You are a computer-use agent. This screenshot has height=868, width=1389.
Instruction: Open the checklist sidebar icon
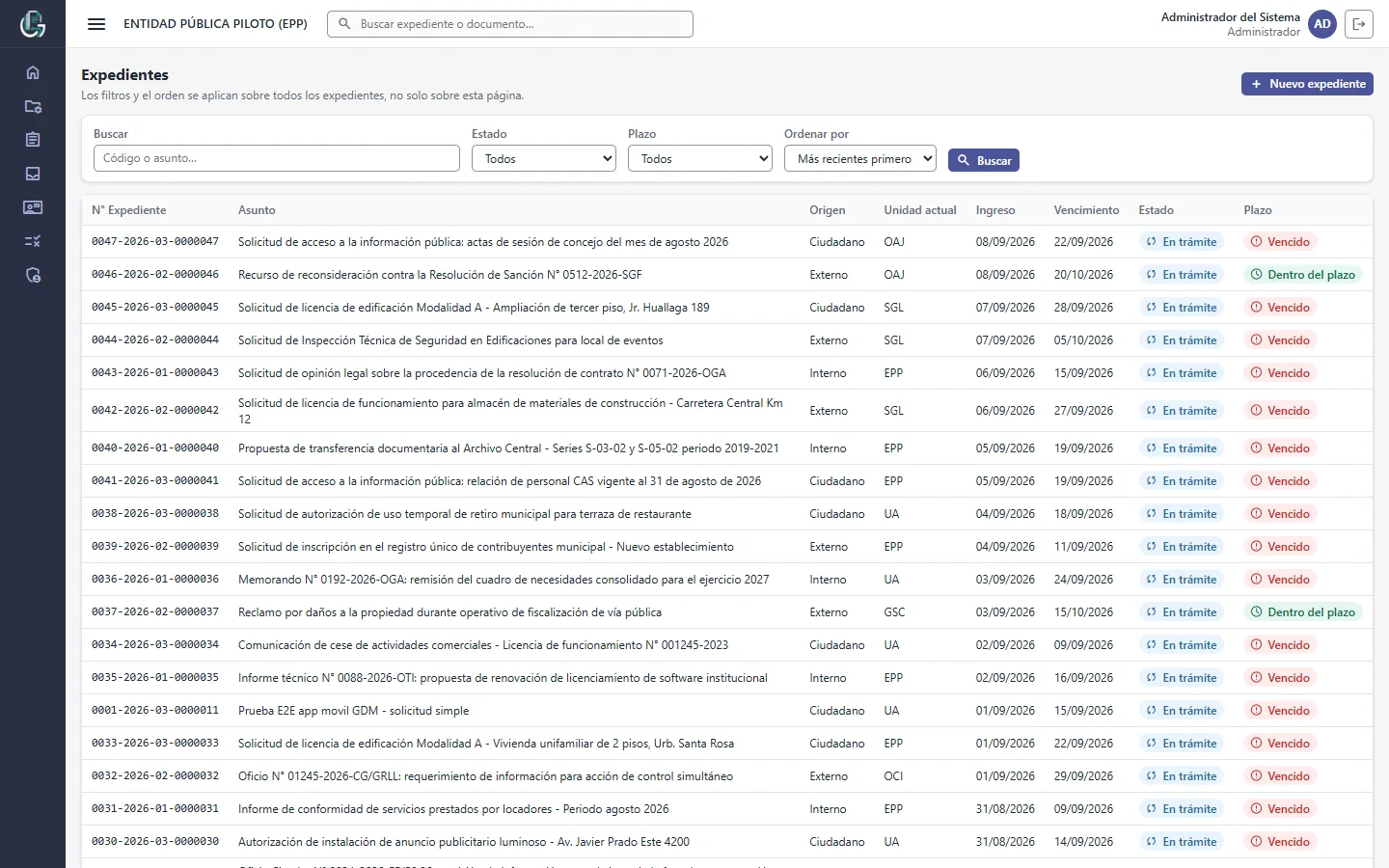click(33, 241)
